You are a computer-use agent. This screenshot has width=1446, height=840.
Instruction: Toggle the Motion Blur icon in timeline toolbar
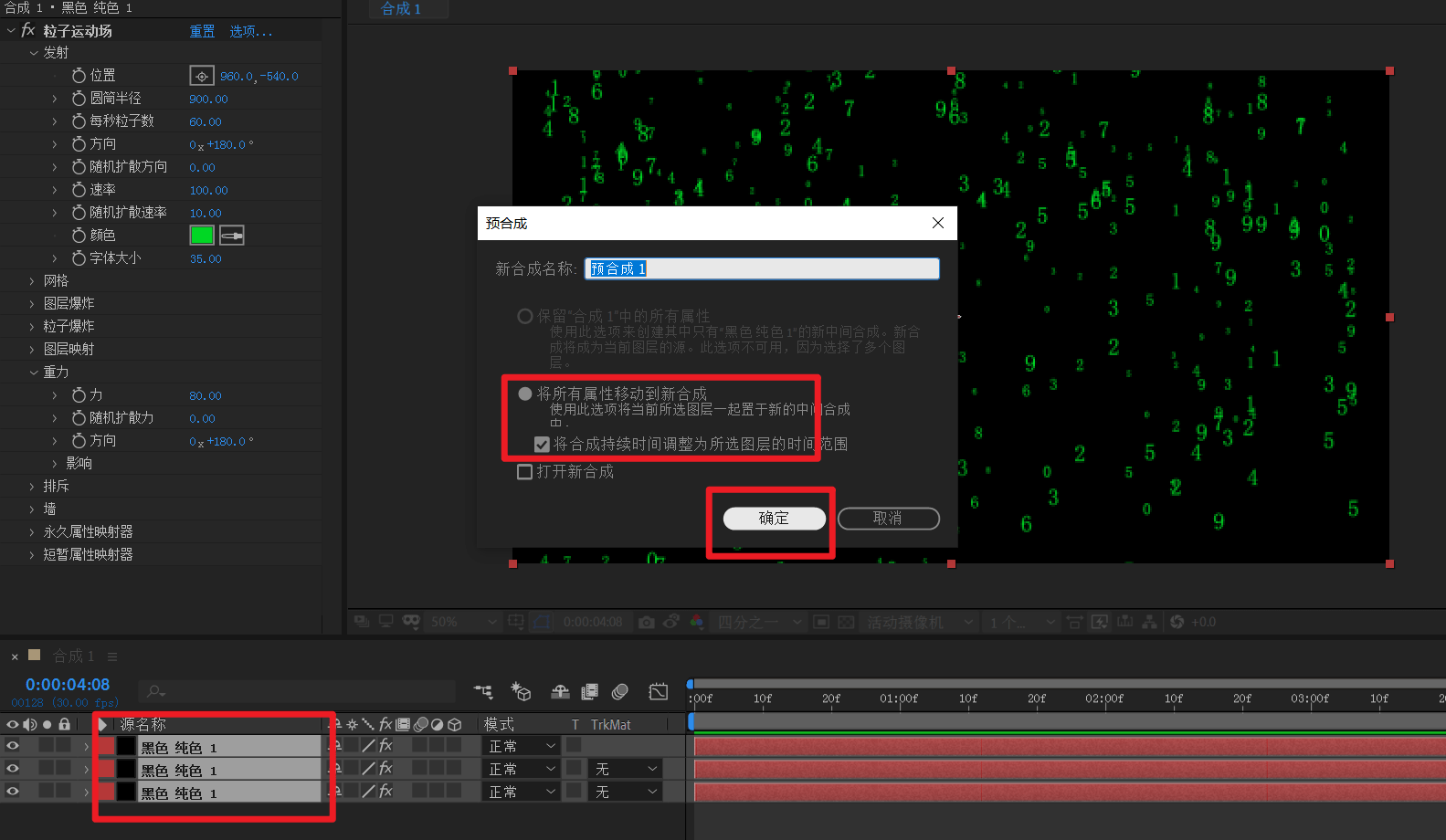point(620,692)
